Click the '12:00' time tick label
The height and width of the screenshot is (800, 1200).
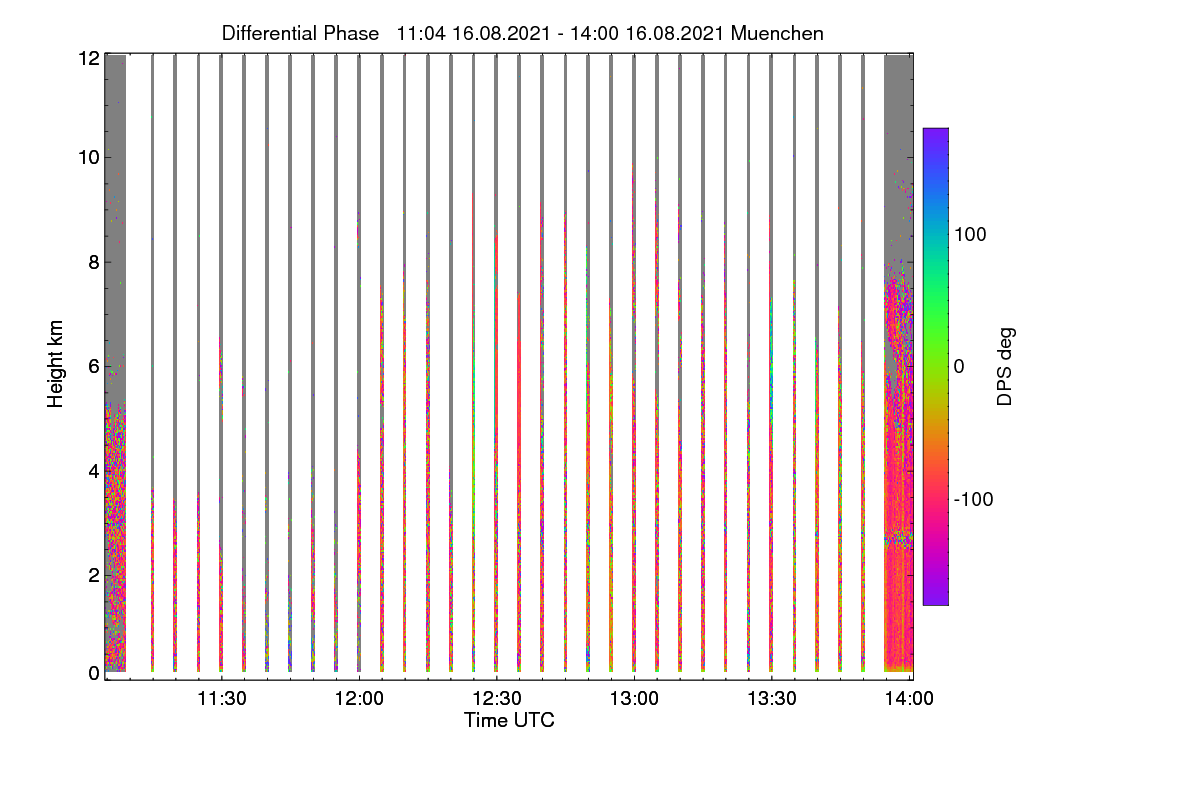[x=359, y=699]
